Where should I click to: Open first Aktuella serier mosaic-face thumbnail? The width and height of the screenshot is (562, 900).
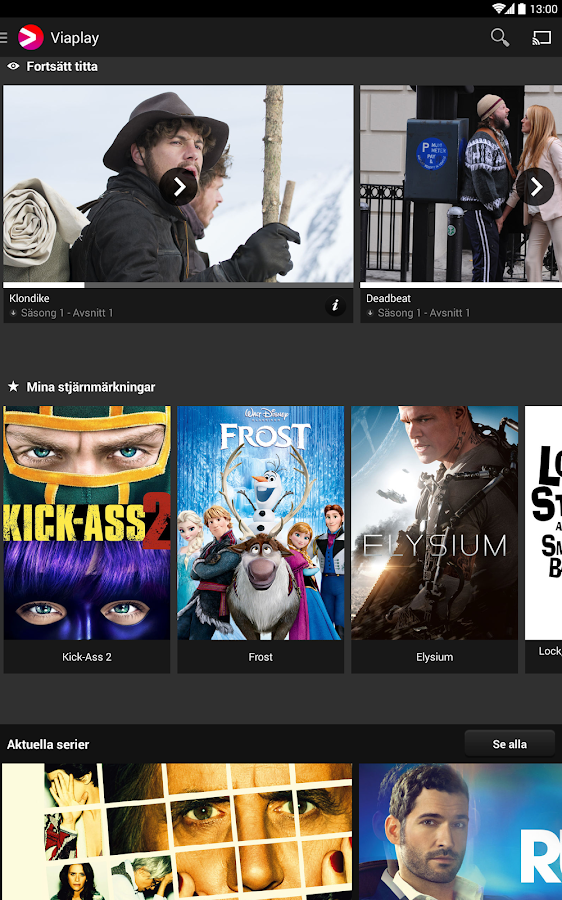pyautogui.click(x=177, y=832)
